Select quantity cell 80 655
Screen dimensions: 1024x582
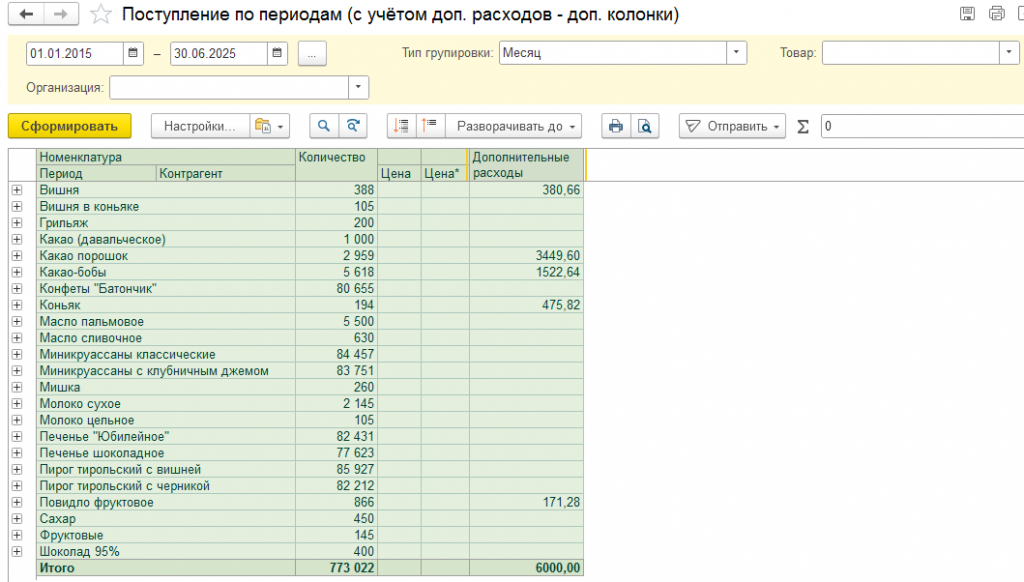click(336, 289)
